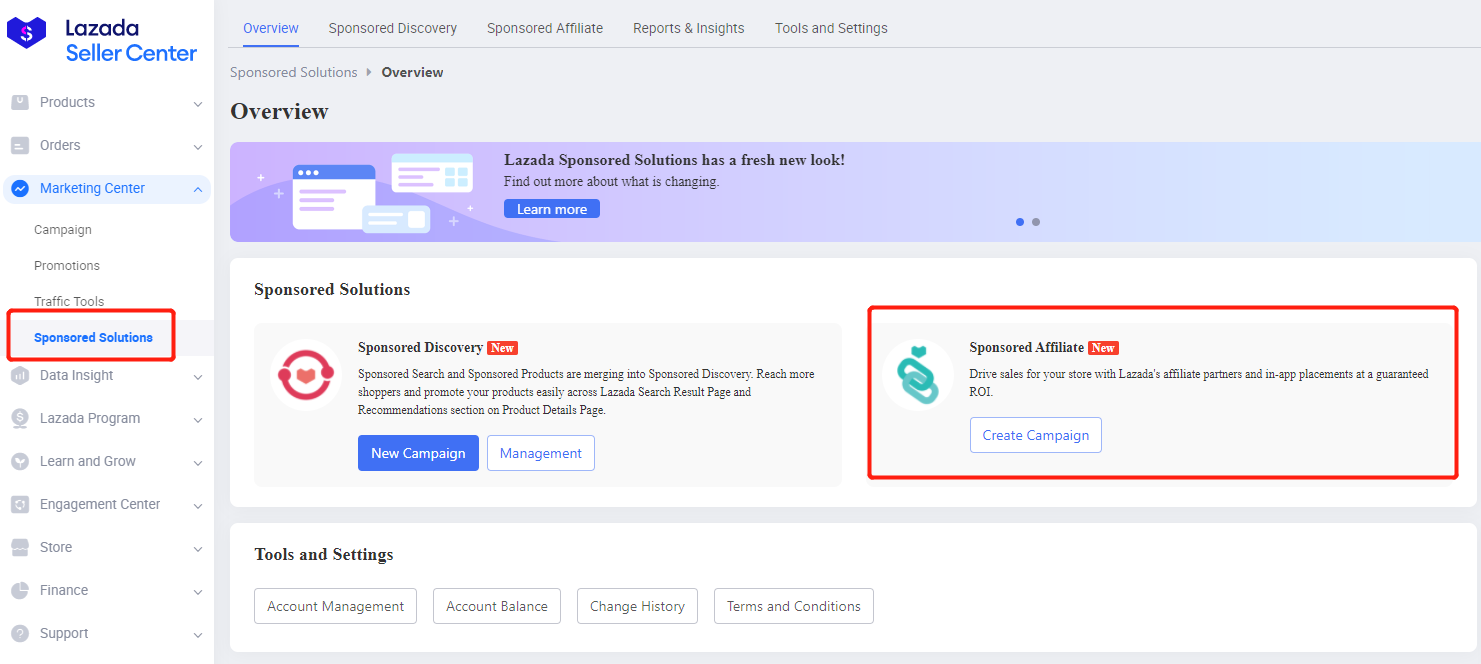Open the Reports & Insights tab
The height and width of the screenshot is (664, 1481).
688,28
